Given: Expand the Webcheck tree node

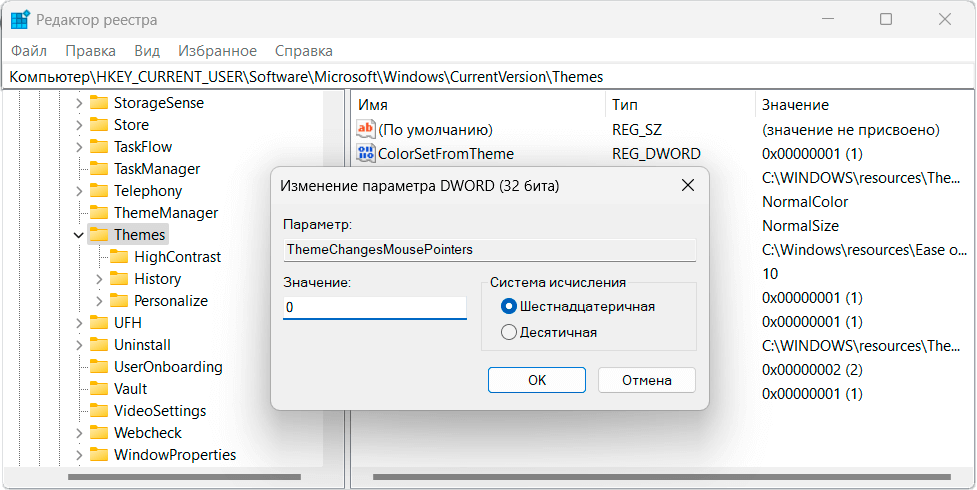Looking at the screenshot, I should pyautogui.click(x=79, y=433).
